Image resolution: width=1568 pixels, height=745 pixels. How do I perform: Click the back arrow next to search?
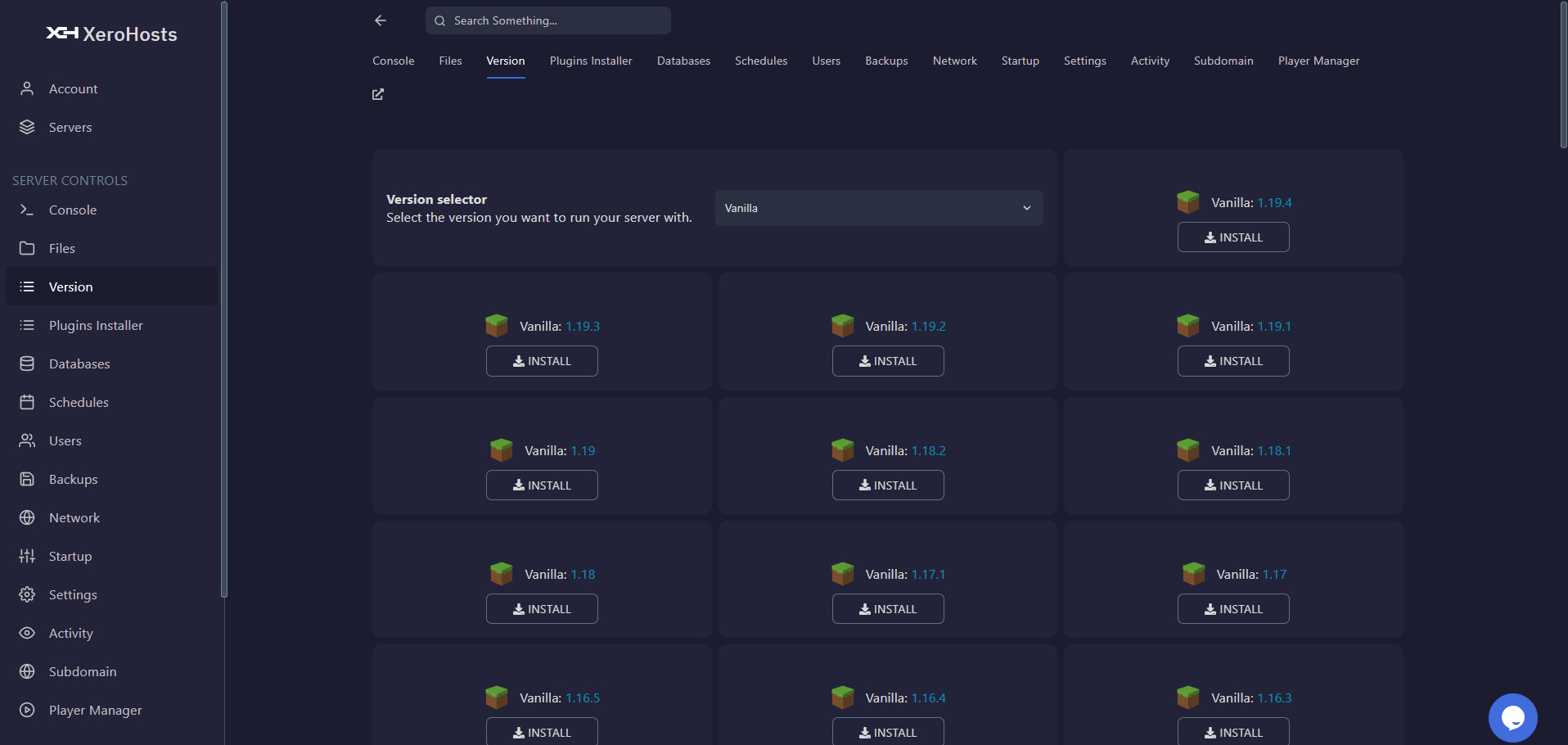[380, 20]
